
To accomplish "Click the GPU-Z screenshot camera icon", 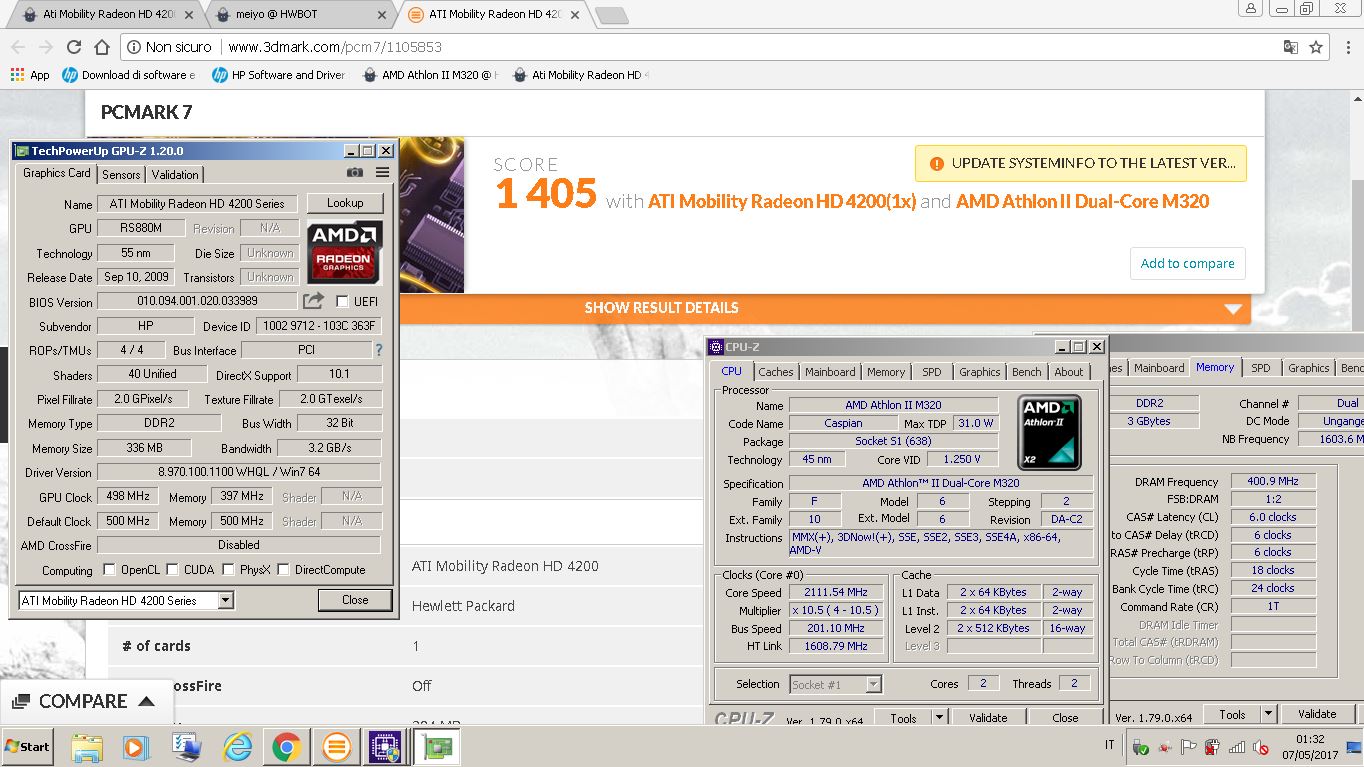I will click(355, 173).
